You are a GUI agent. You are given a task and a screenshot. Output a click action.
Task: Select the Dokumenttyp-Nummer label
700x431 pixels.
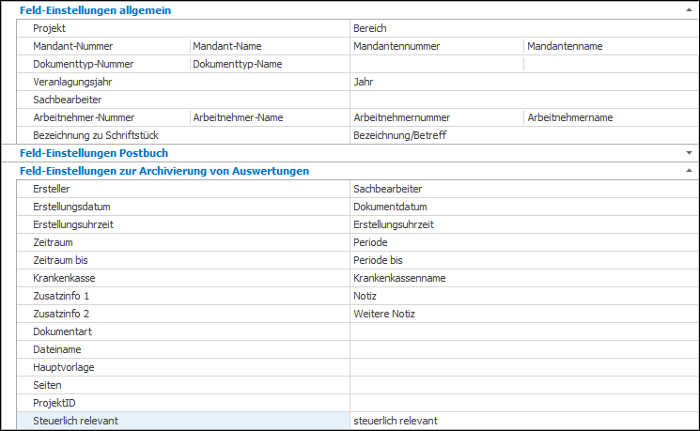[83, 64]
